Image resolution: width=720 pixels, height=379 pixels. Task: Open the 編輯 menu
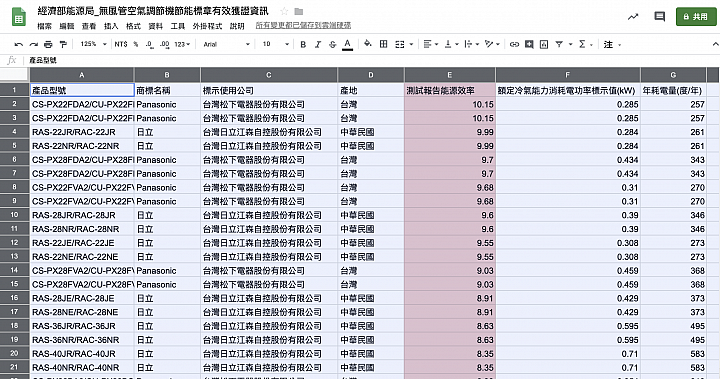point(67,26)
